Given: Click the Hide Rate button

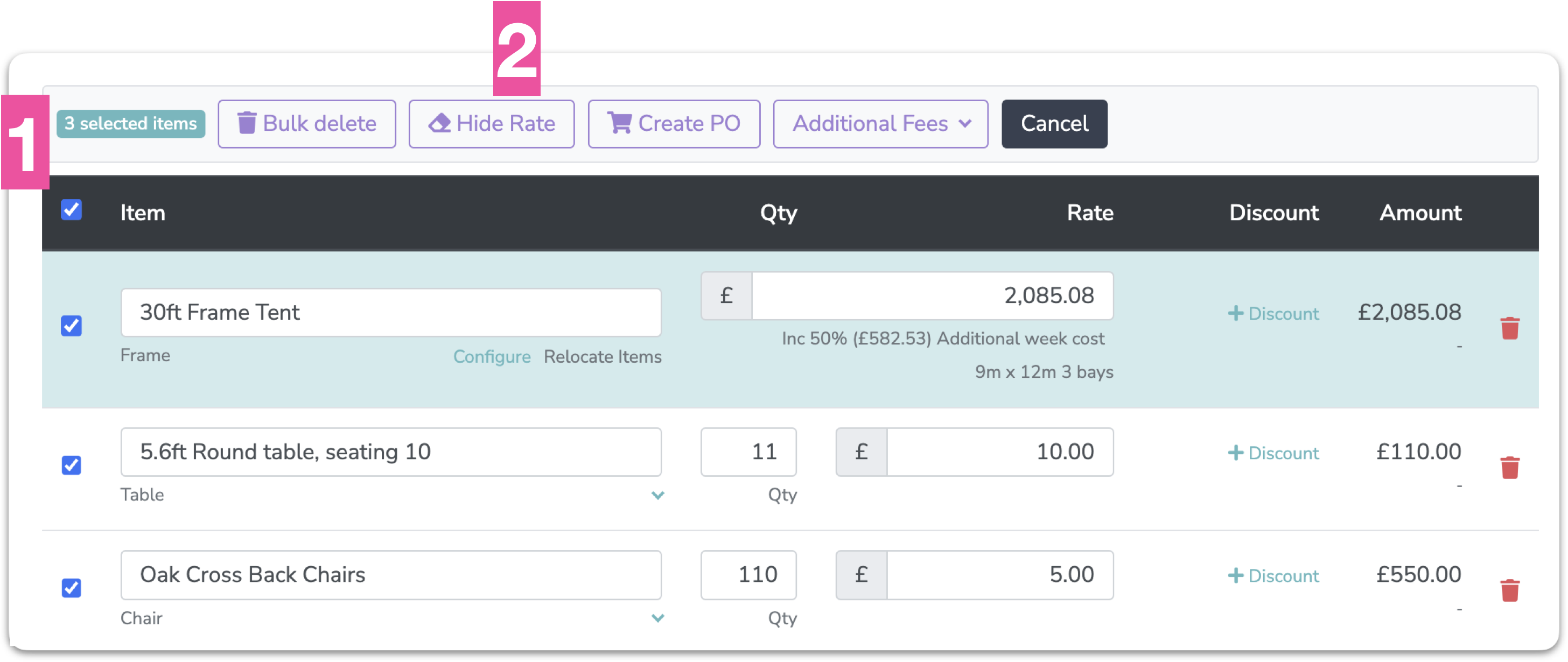Looking at the screenshot, I should tap(491, 124).
